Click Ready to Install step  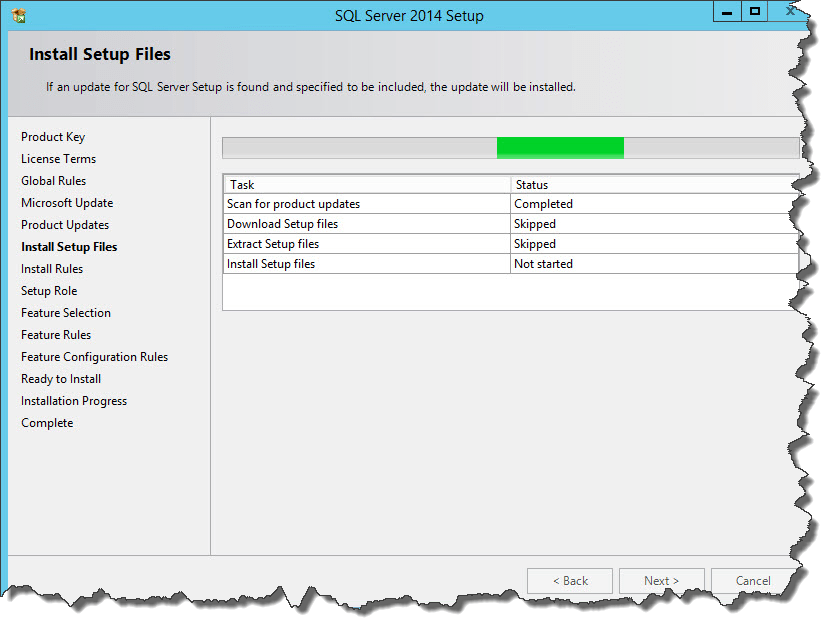[x=61, y=379]
